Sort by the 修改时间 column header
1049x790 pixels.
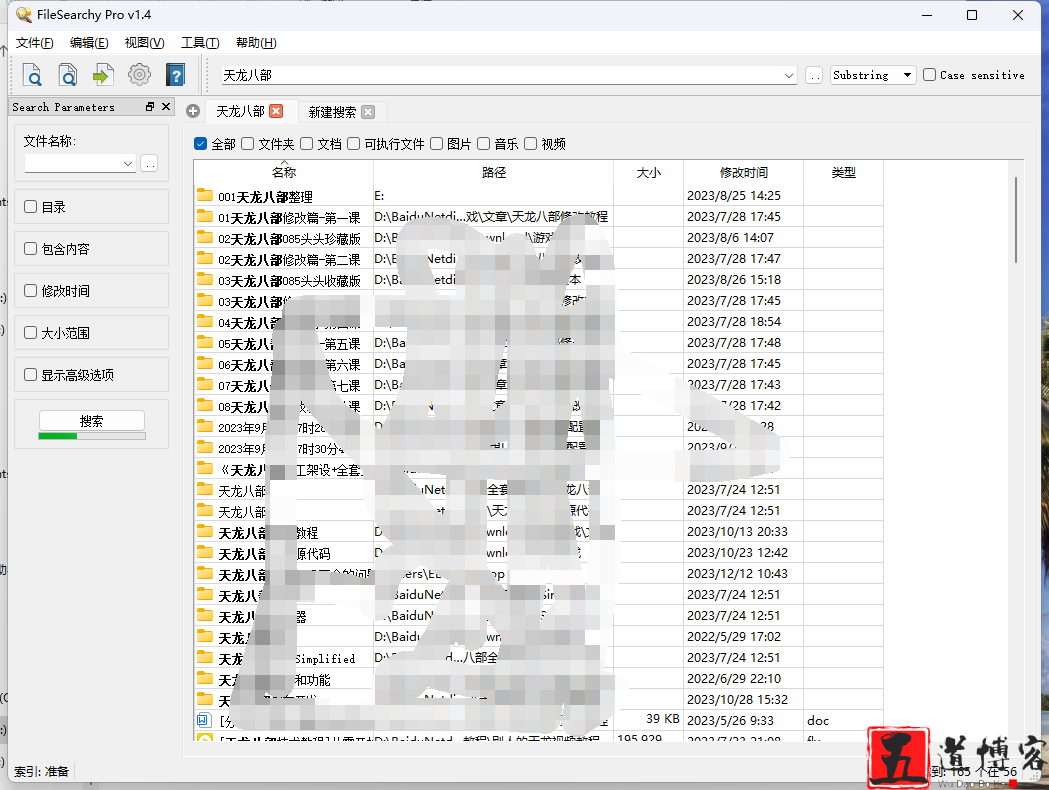743,173
